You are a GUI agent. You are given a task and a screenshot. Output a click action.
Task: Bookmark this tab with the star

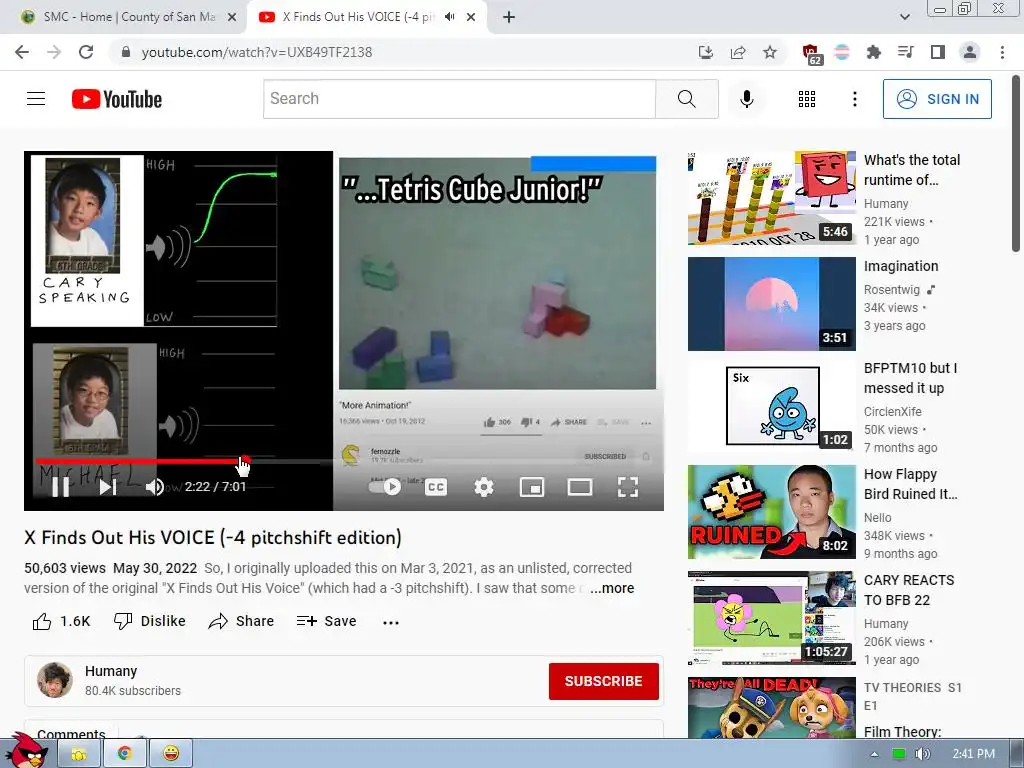[770, 52]
